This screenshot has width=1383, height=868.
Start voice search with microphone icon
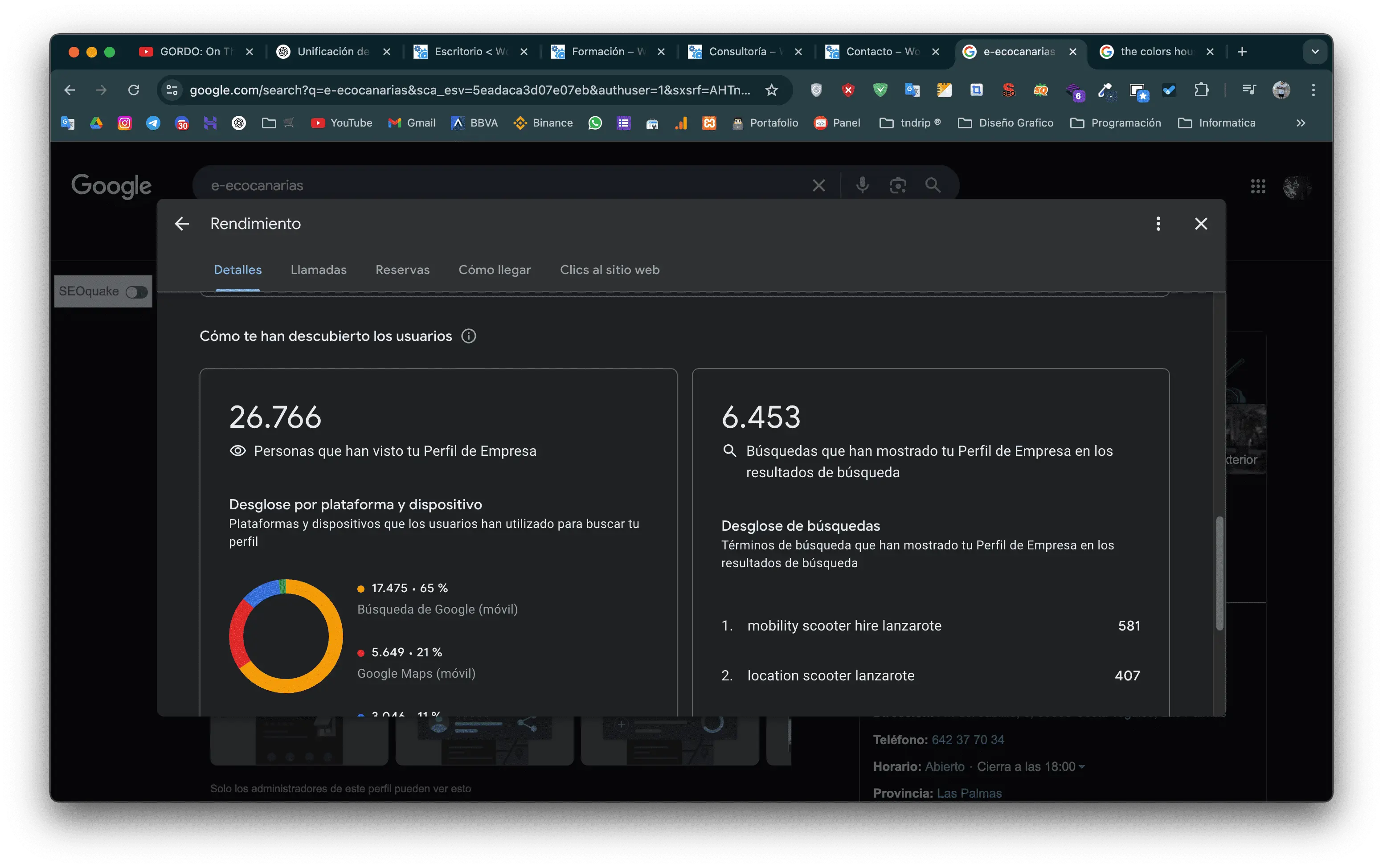(x=862, y=185)
